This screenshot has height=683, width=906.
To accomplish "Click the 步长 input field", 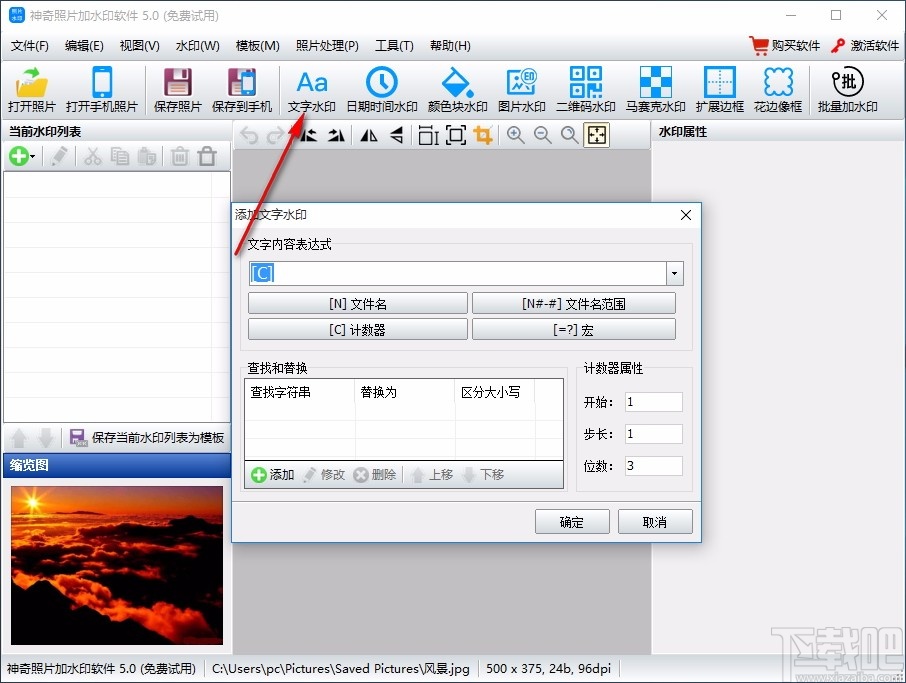I will 653,433.
